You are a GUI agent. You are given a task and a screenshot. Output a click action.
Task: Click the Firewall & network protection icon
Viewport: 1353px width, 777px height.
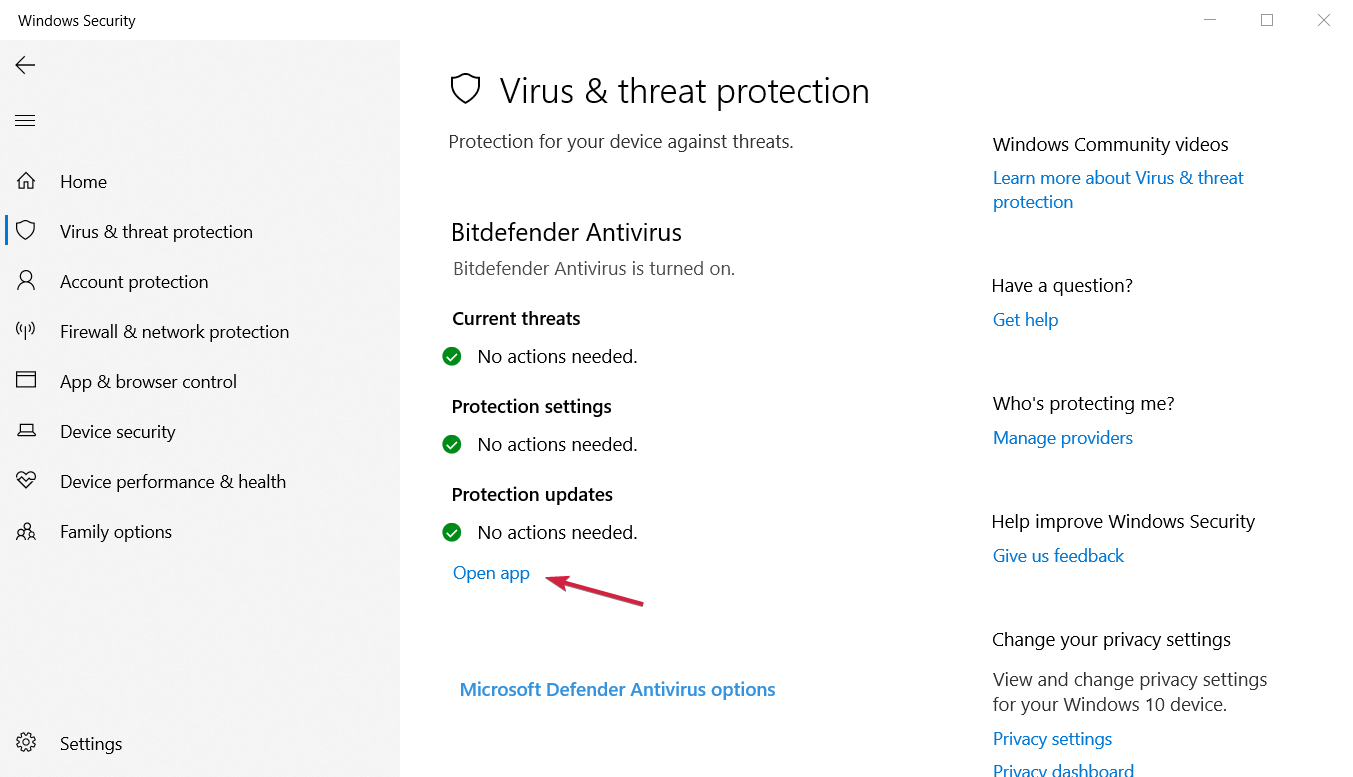(x=26, y=331)
